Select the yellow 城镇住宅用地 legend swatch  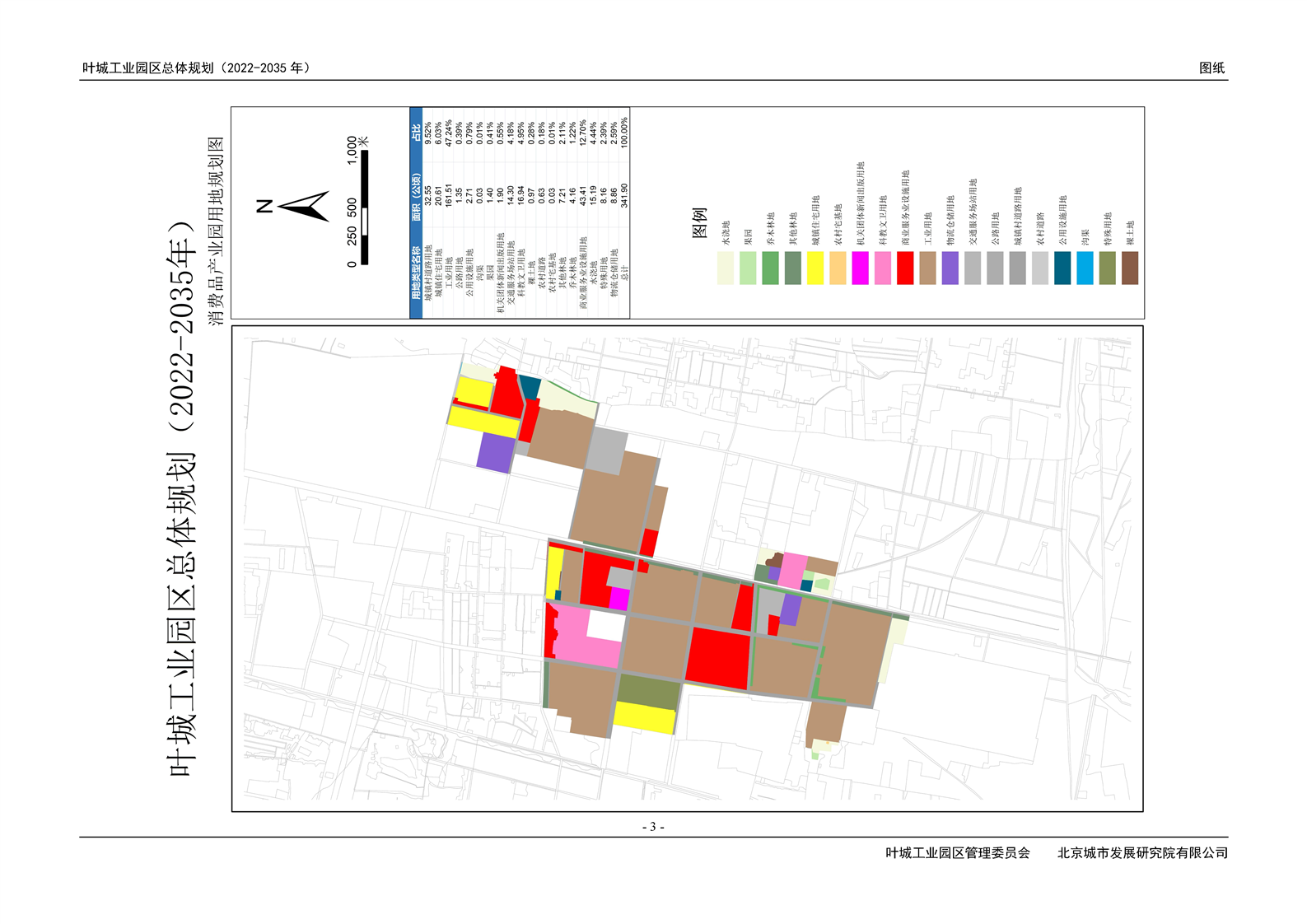click(815, 268)
